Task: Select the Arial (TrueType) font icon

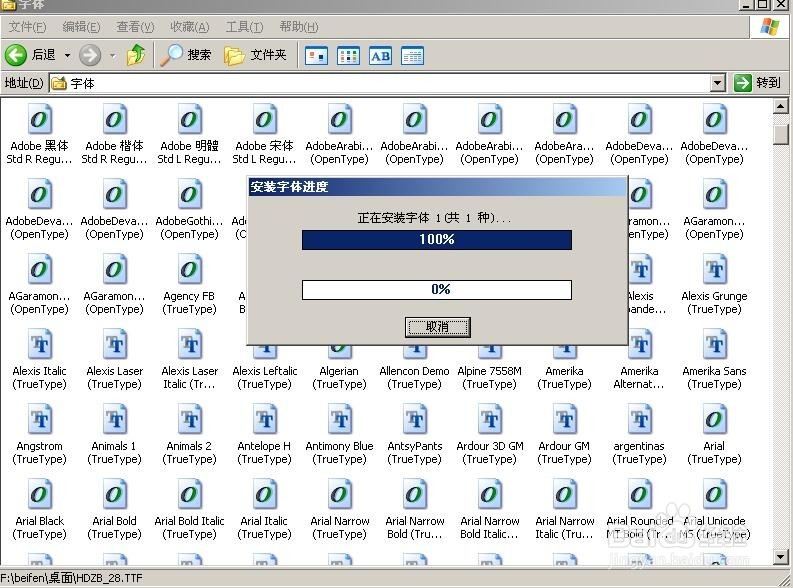Action: coord(715,419)
